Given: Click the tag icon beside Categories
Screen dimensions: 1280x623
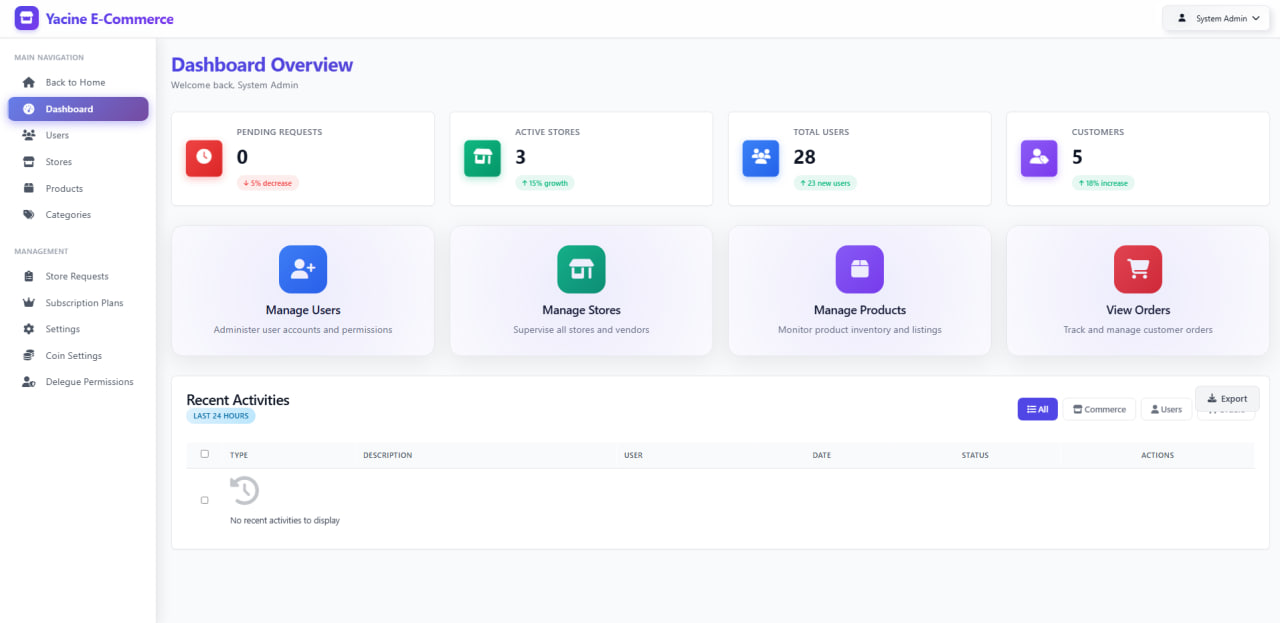Looking at the screenshot, I should click(28, 215).
